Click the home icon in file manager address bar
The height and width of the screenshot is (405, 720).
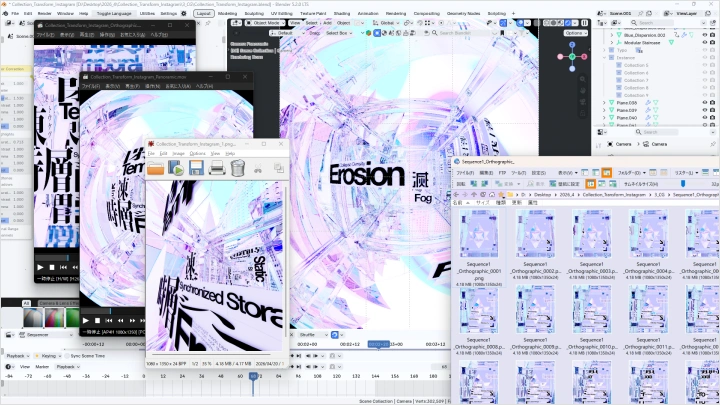492,195
